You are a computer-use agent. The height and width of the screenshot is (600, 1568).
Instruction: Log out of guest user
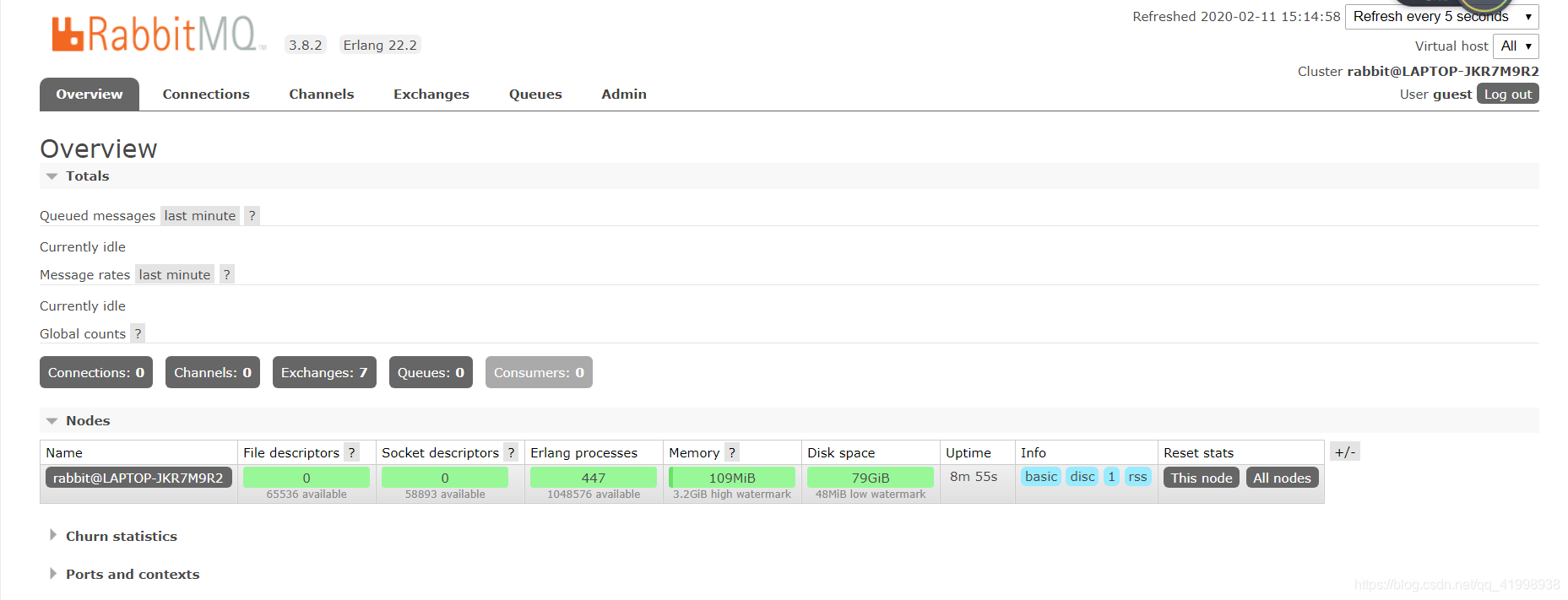1508,94
